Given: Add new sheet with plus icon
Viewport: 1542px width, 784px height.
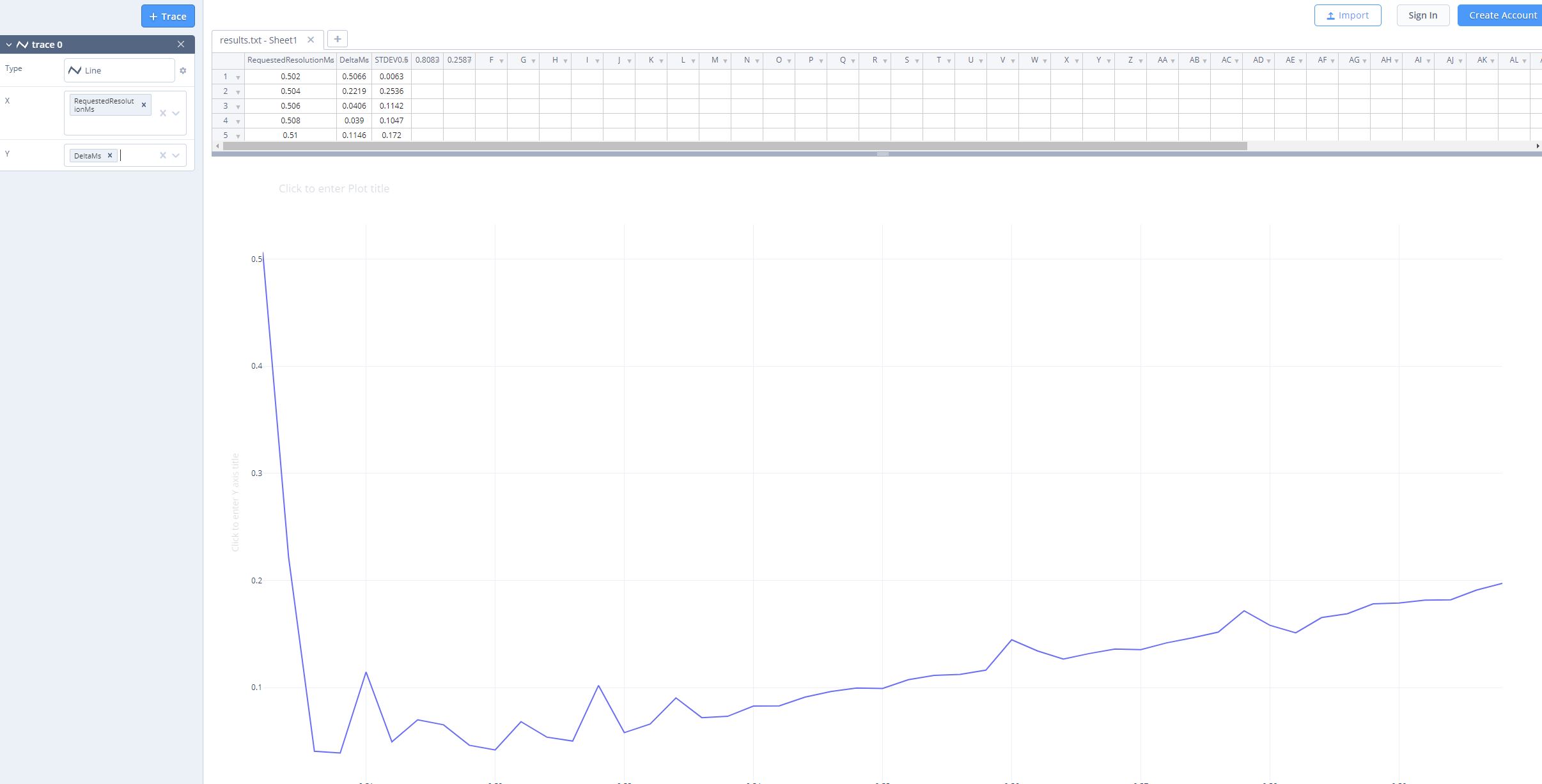Looking at the screenshot, I should pyautogui.click(x=338, y=39).
